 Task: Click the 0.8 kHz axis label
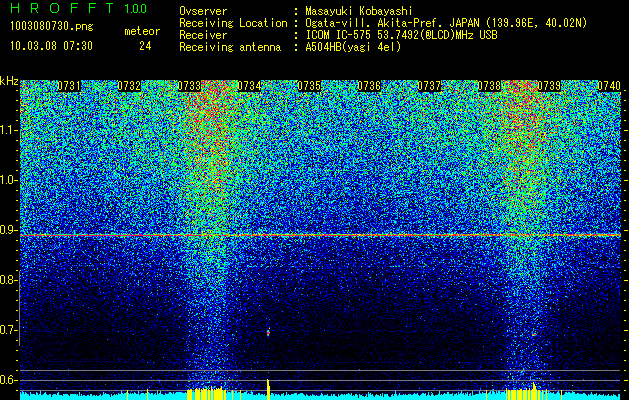point(8,280)
